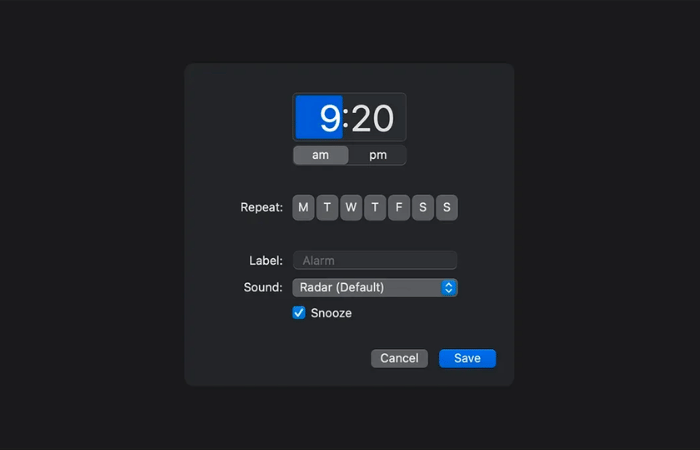
Task: Toggle Monday repeat button M
Action: (x=304, y=208)
